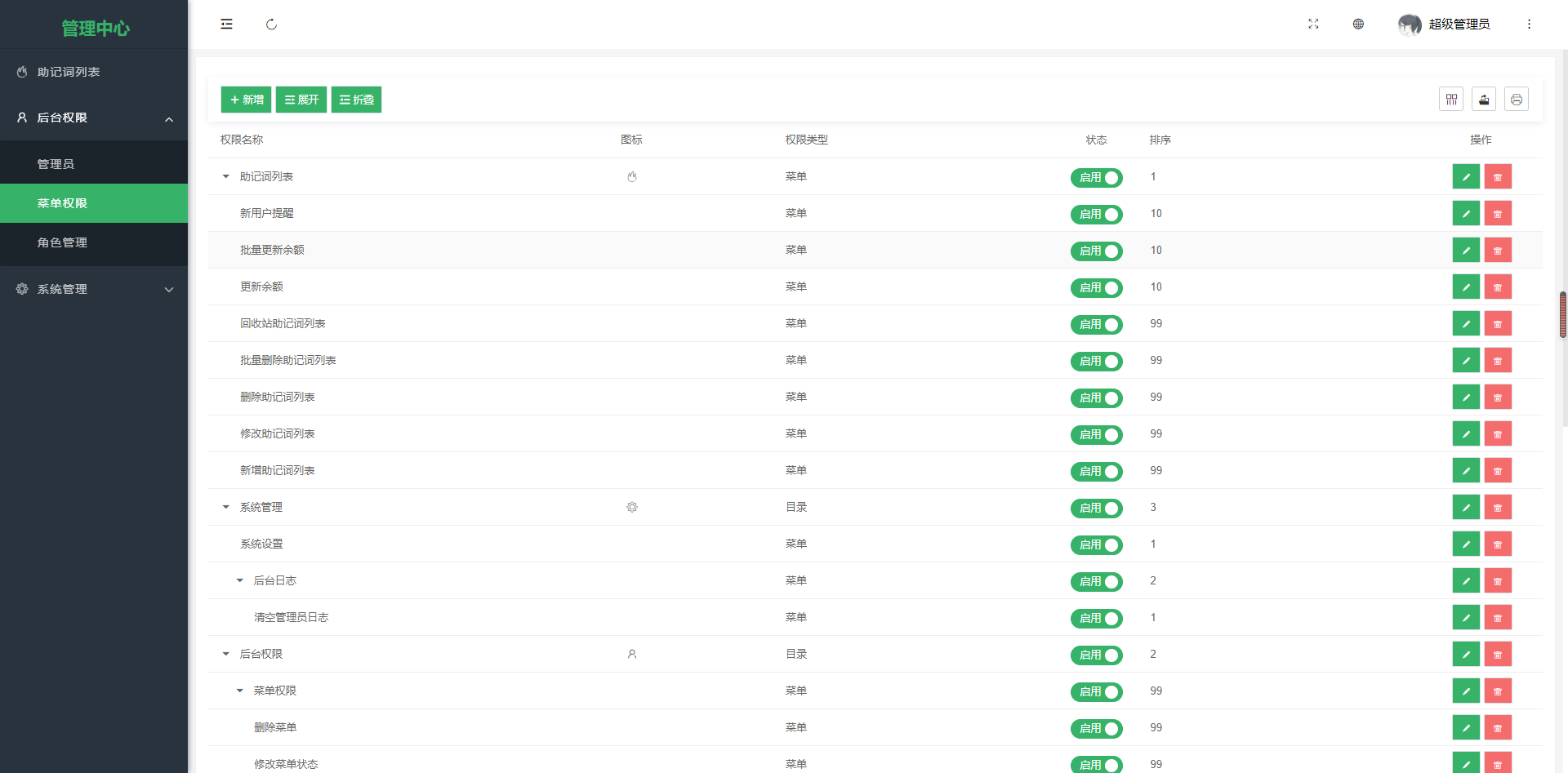Image resolution: width=1568 pixels, height=773 pixels.
Task: Collapse the 后台权限 tree row
Action: point(226,654)
